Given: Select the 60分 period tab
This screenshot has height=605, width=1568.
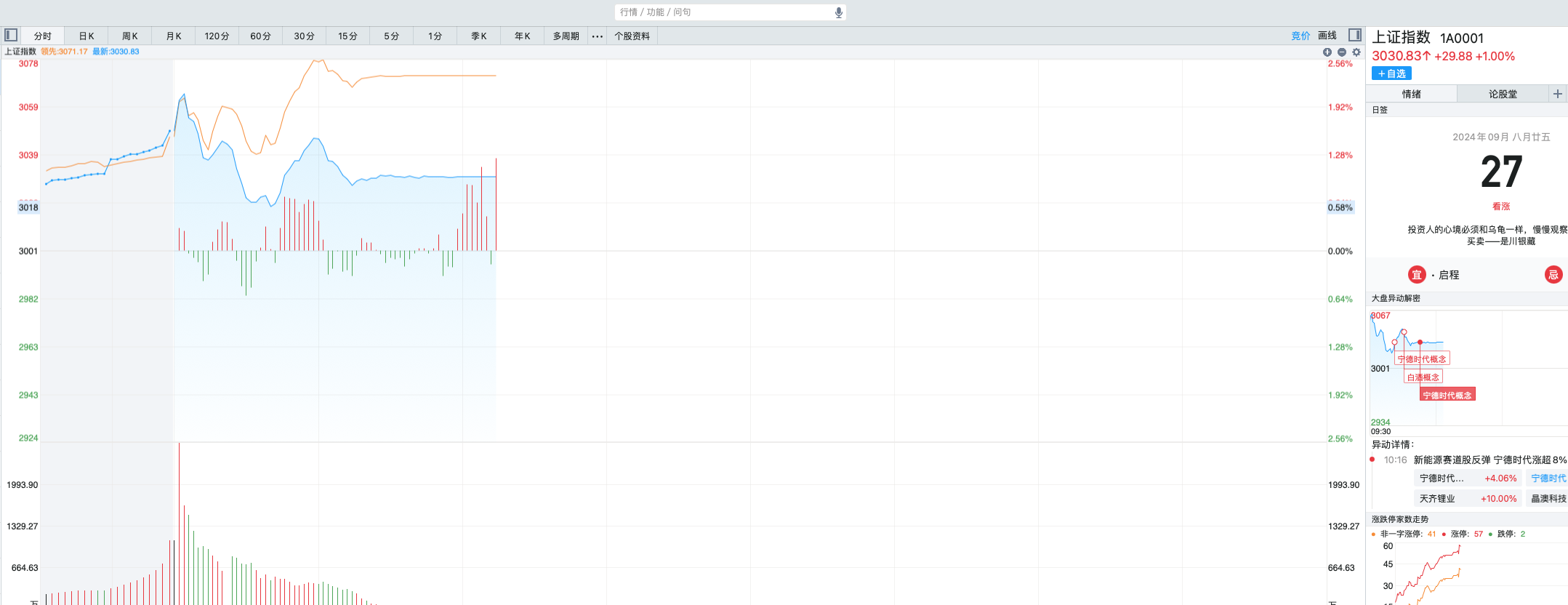Looking at the screenshot, I should [x=260, y=36].
